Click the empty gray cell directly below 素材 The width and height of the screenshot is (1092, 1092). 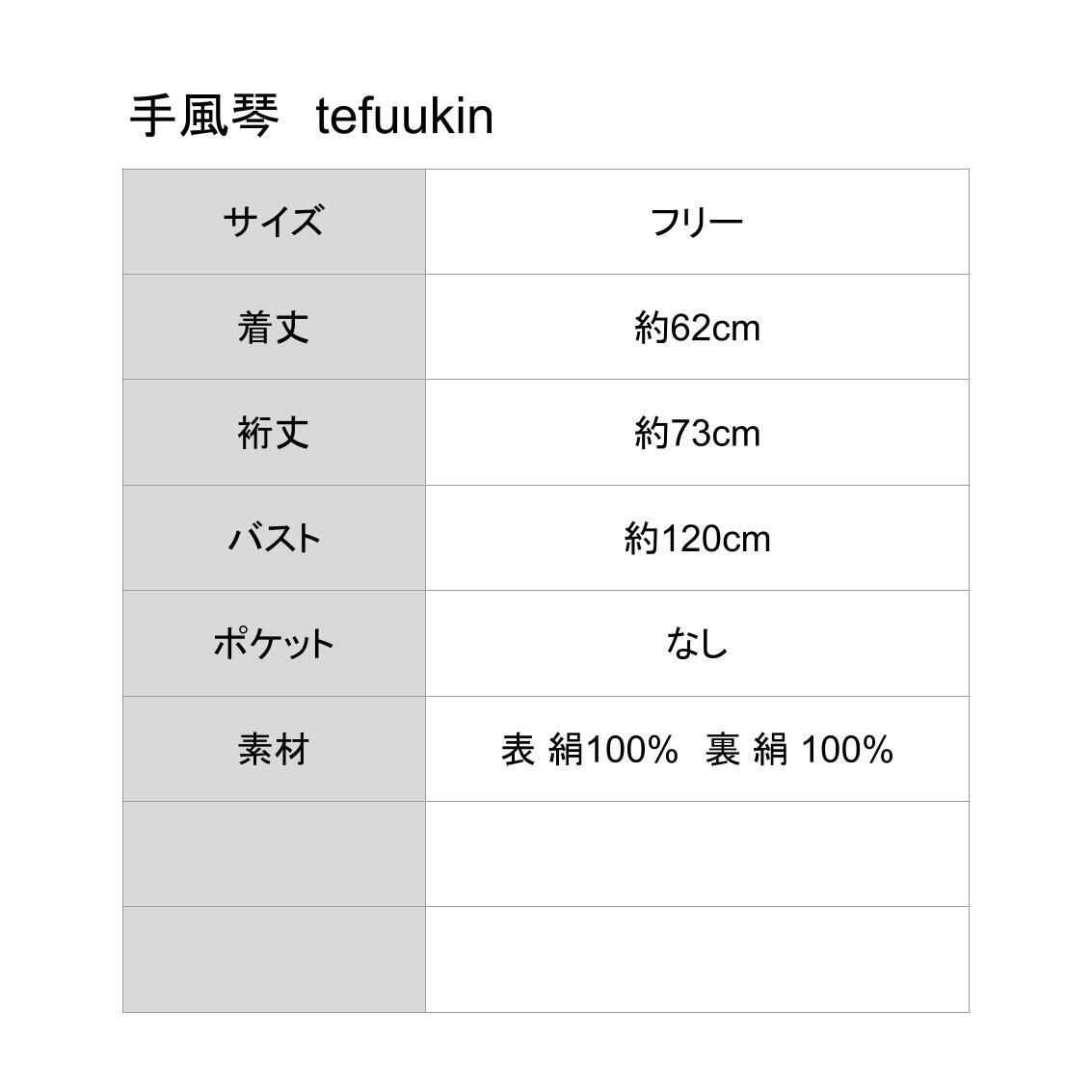click(274, 854)
